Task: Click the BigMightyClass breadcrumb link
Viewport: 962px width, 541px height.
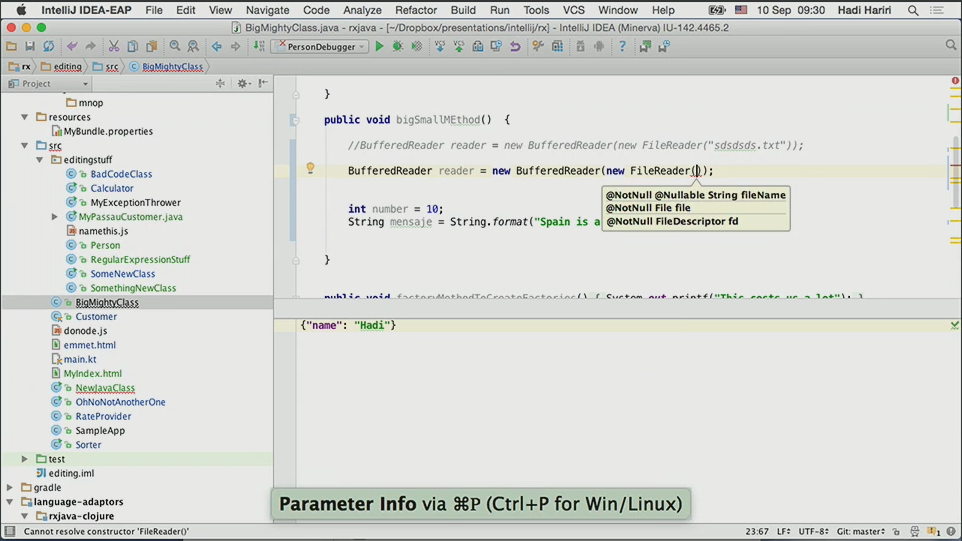Action: coord(171,67)
